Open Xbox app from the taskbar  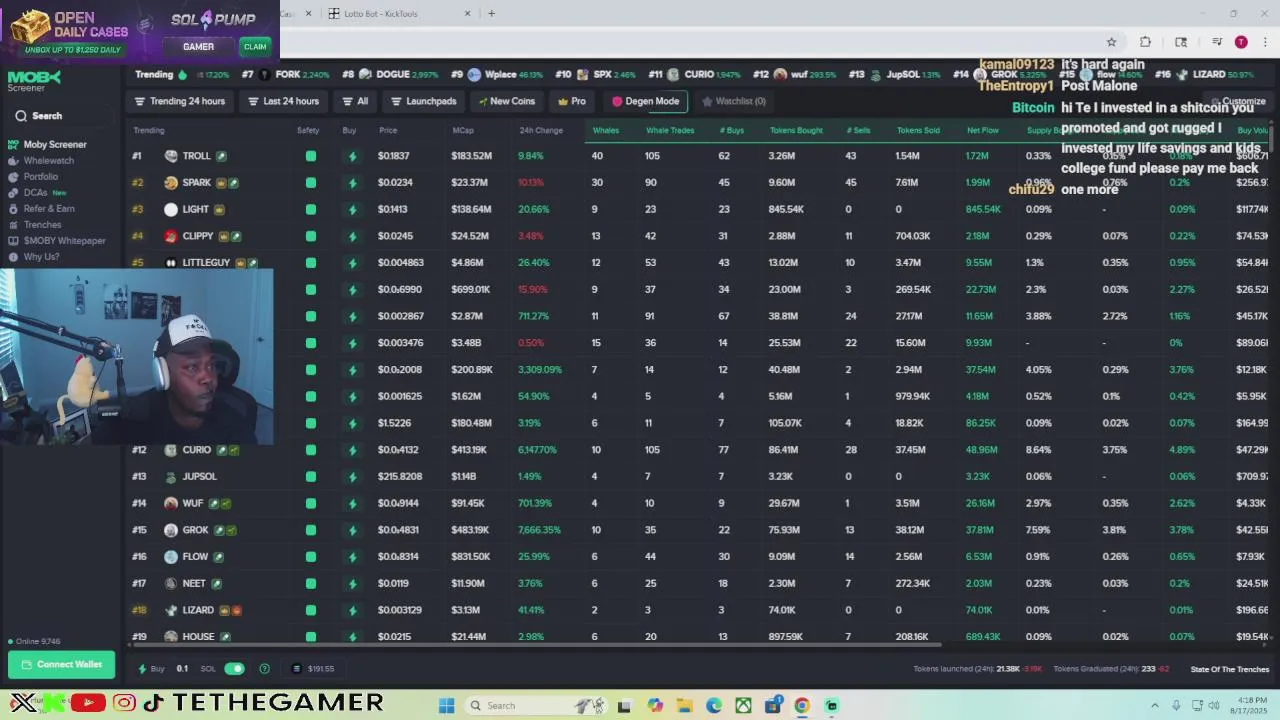[743, 705]
